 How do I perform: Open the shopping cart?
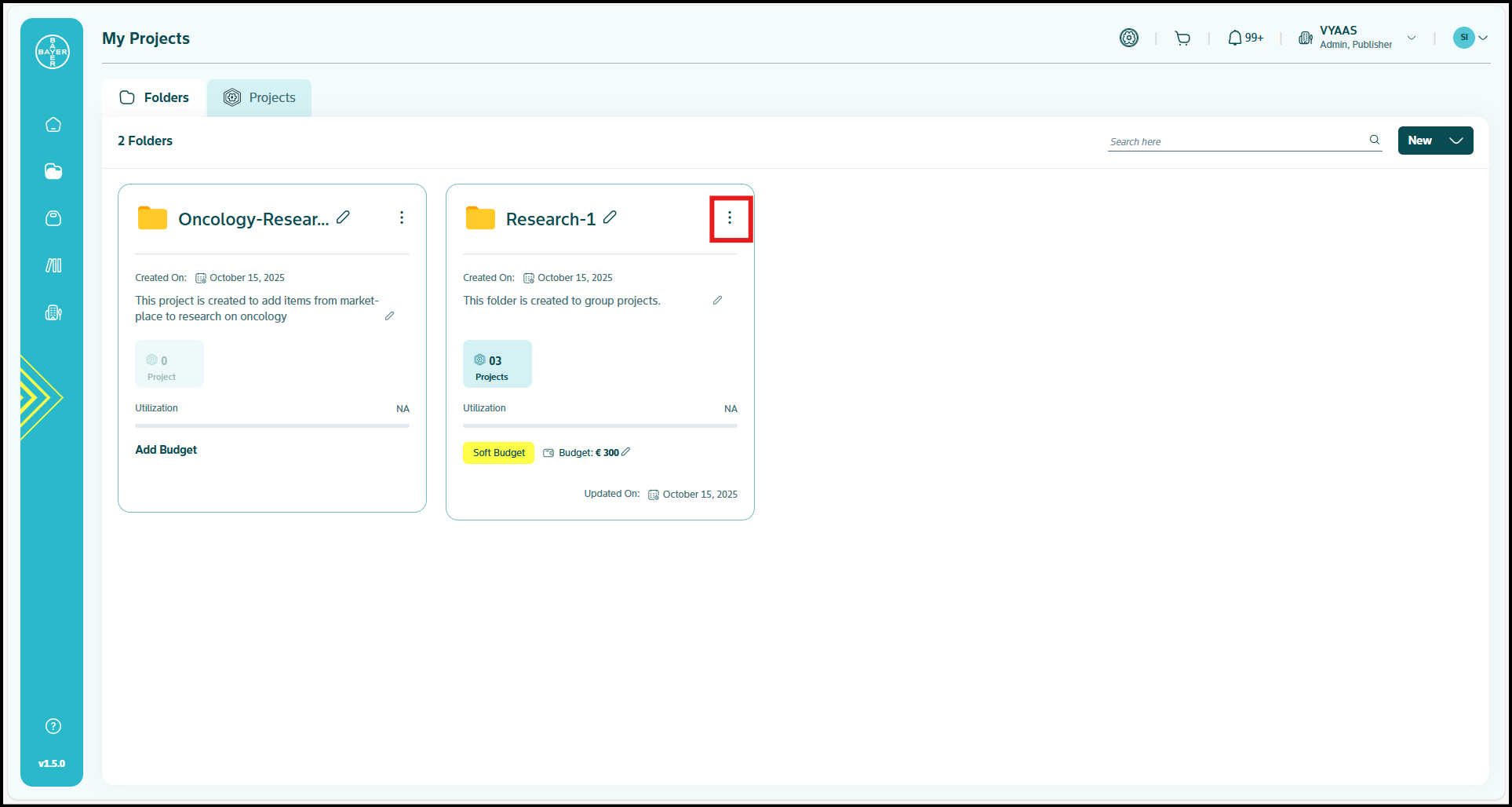(1182, 38)
